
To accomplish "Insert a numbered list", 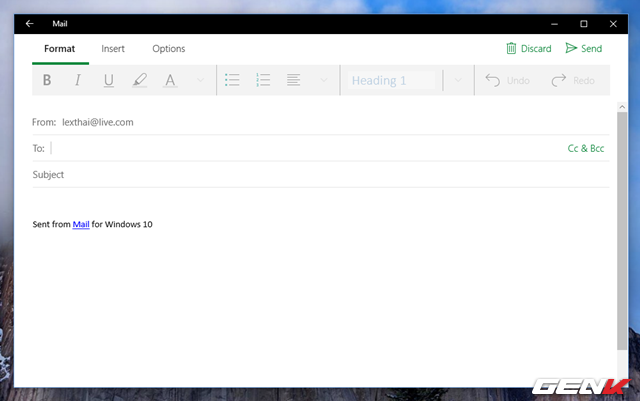I will 263,80.
